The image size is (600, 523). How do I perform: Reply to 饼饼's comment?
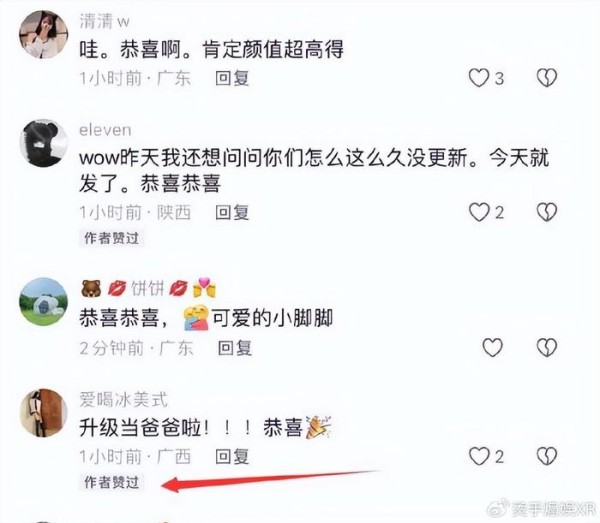tap(235, 348)
